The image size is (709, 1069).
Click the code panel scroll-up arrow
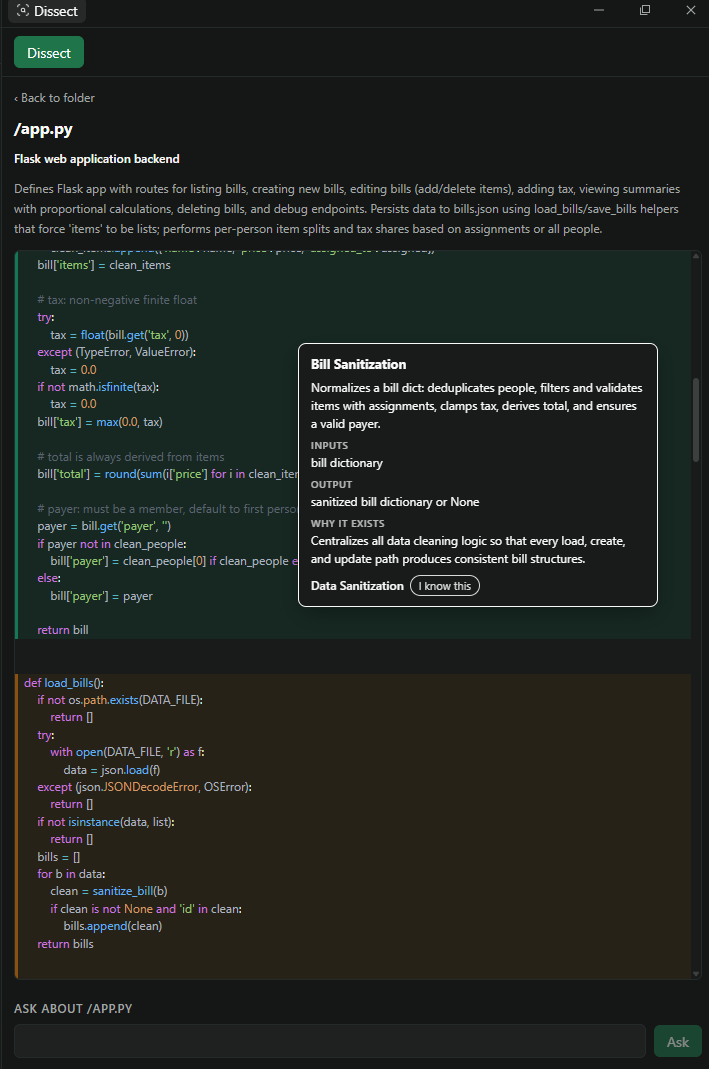695,256
